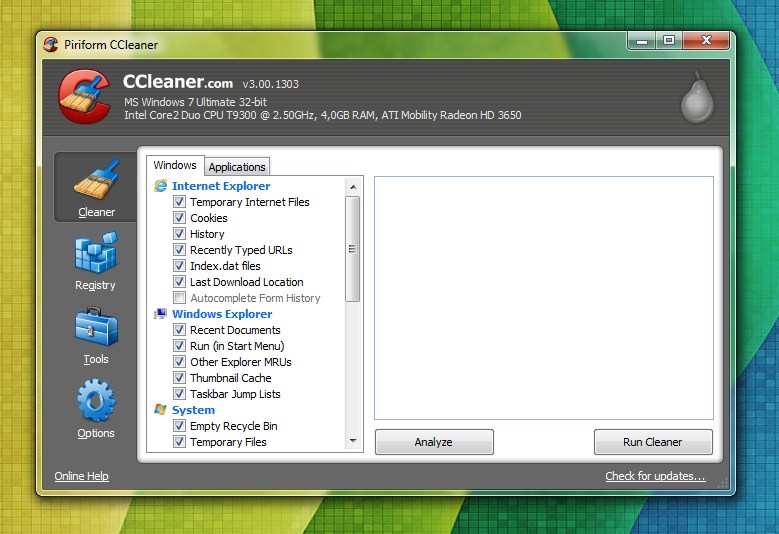Select the Internet Explorer heading
This screenshot has height=534, width=779.
pyautogui.click(x=221, y=186)
